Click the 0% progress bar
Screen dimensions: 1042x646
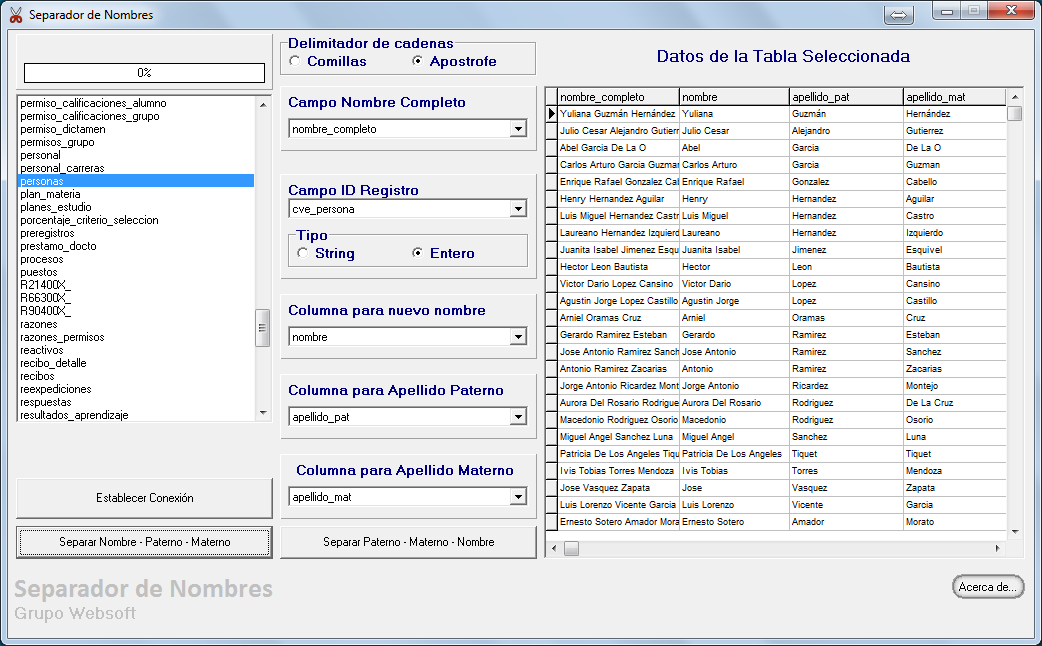(x=144, y=72)
